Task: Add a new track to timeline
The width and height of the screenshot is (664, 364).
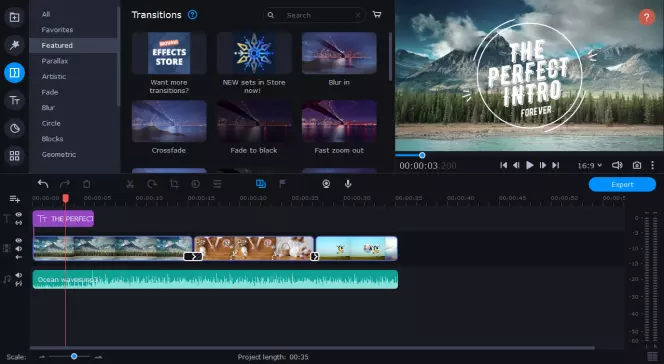Action: 14,199
